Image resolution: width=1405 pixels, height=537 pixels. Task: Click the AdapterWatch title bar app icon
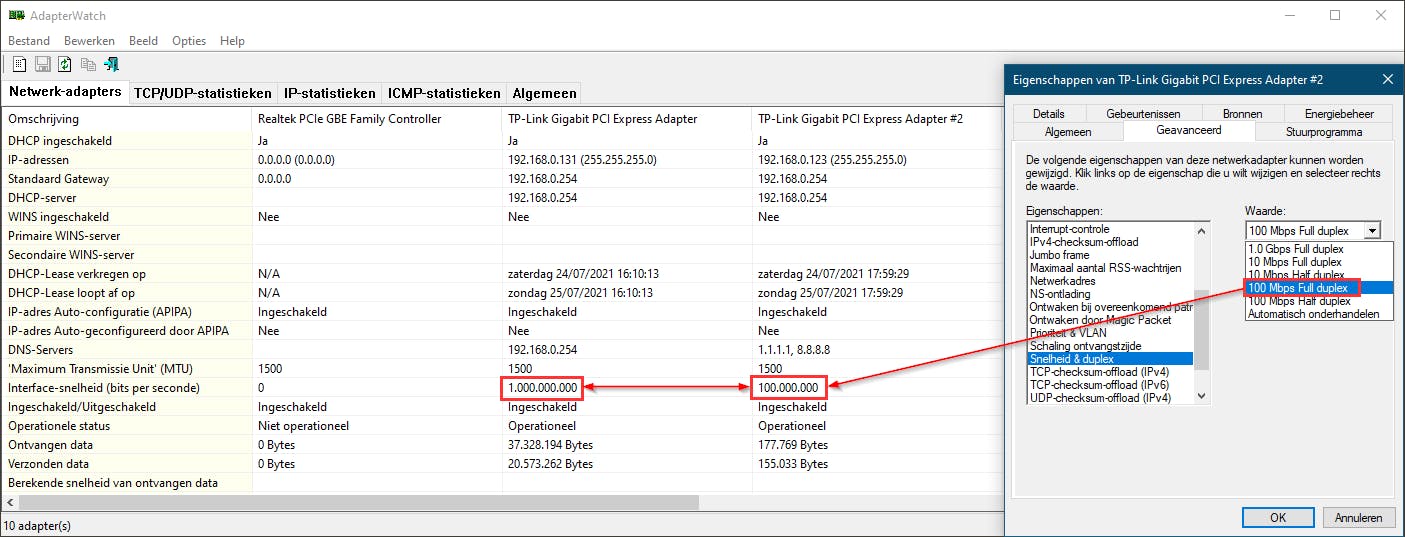[x=16, y=16]
